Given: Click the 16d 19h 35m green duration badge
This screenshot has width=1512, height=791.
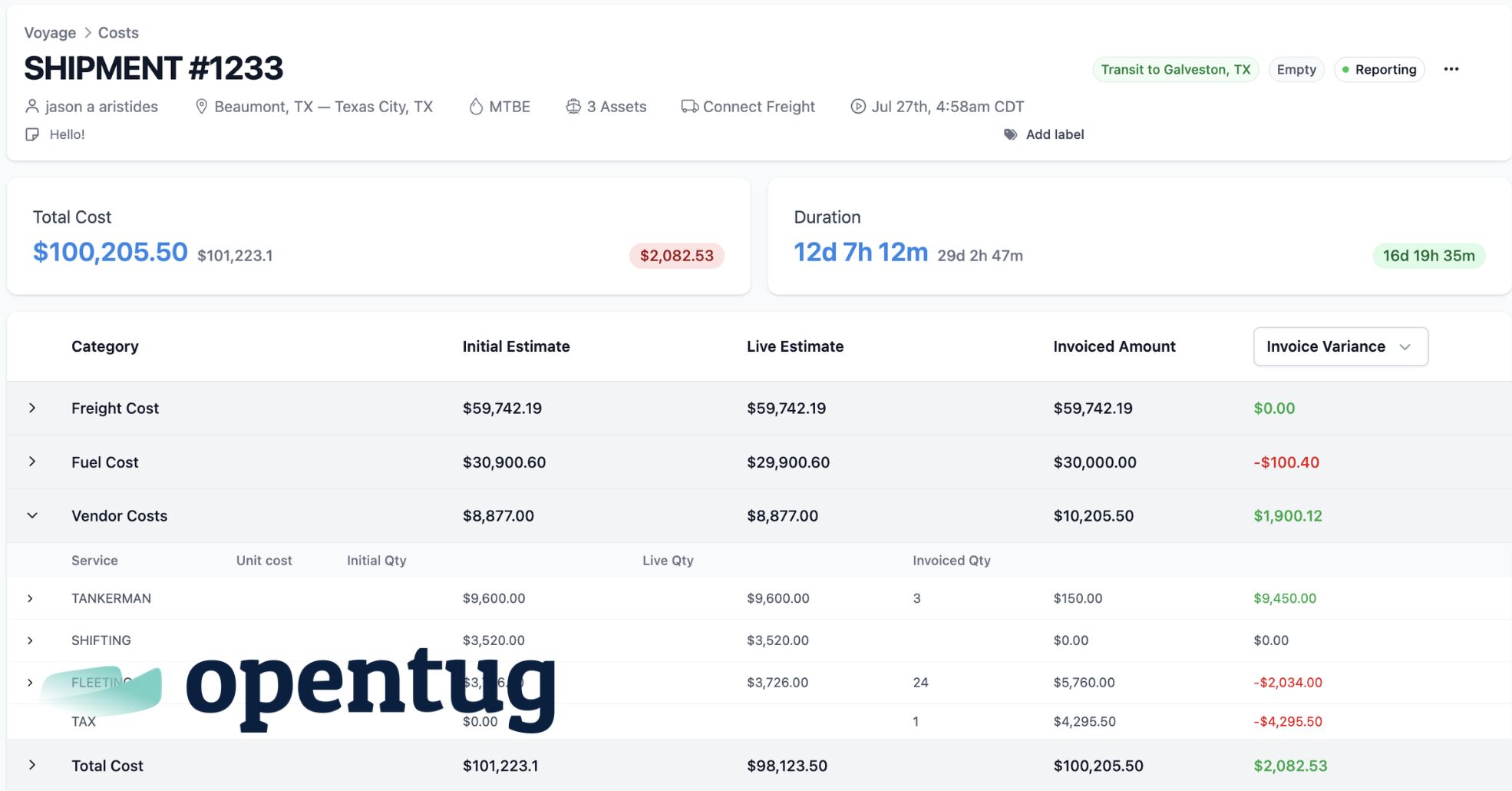Looking at the screenshot, I should pos(1428,256).
